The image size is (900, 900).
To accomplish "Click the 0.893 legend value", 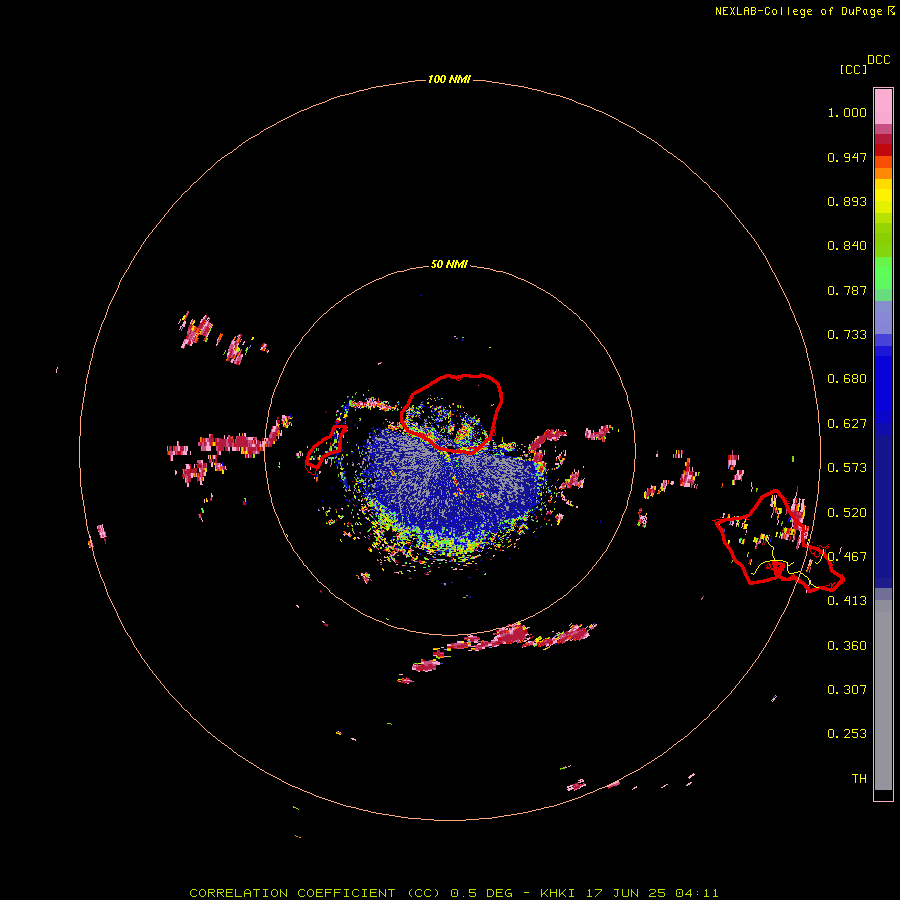I will tap(847, 201).
